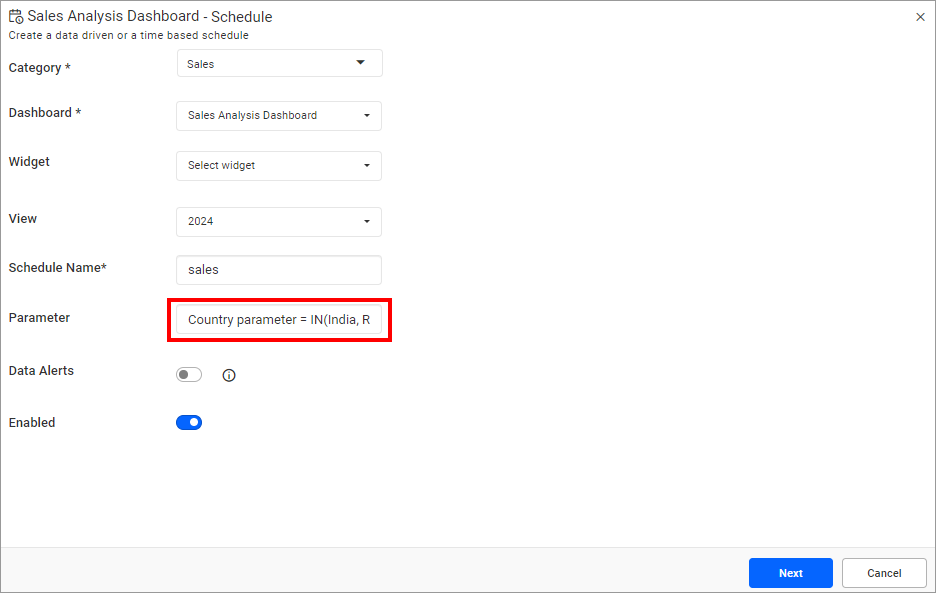
Task: Click inside the Schedule Name field
Action: (x=279, y=269)
